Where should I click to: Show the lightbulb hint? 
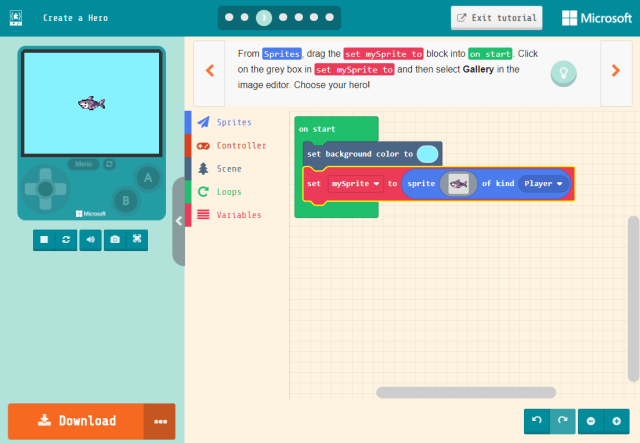pos(563,73)
